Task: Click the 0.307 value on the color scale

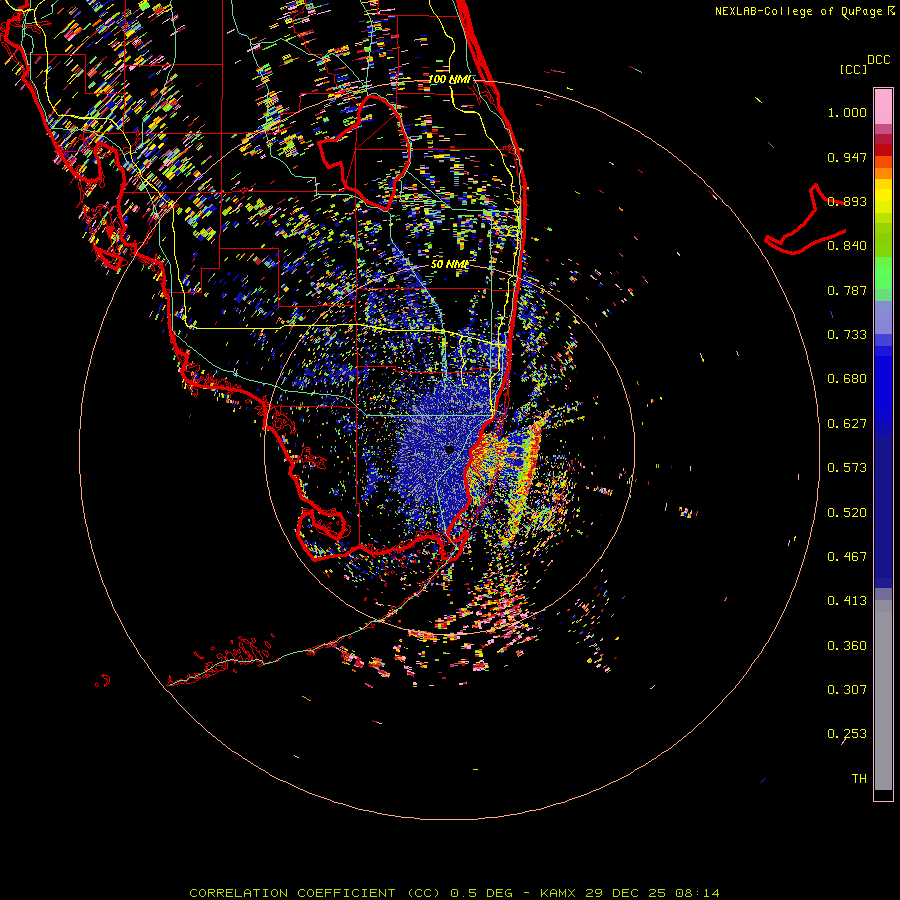Action: [847, 690]
